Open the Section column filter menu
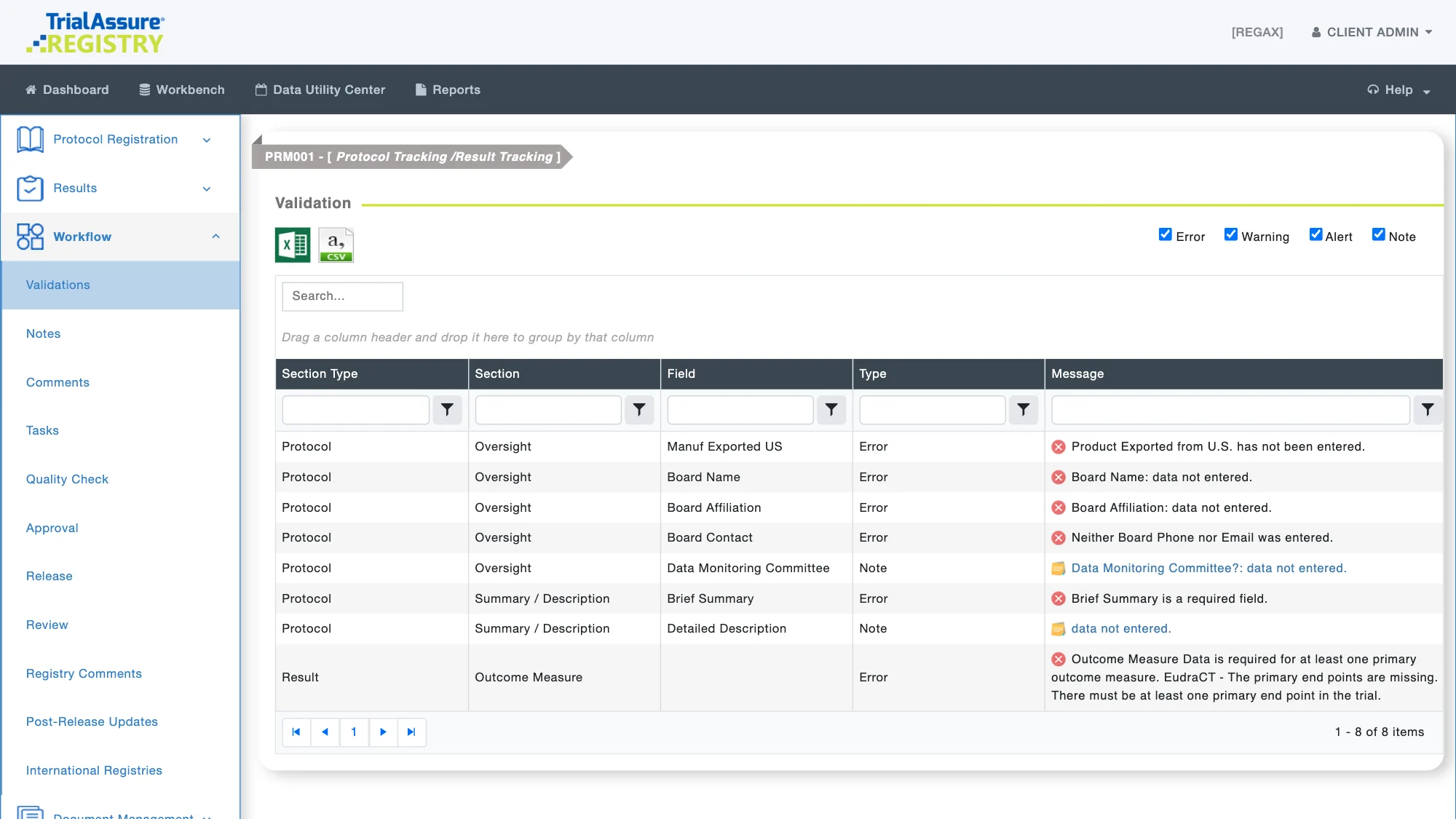 point(639,410)
